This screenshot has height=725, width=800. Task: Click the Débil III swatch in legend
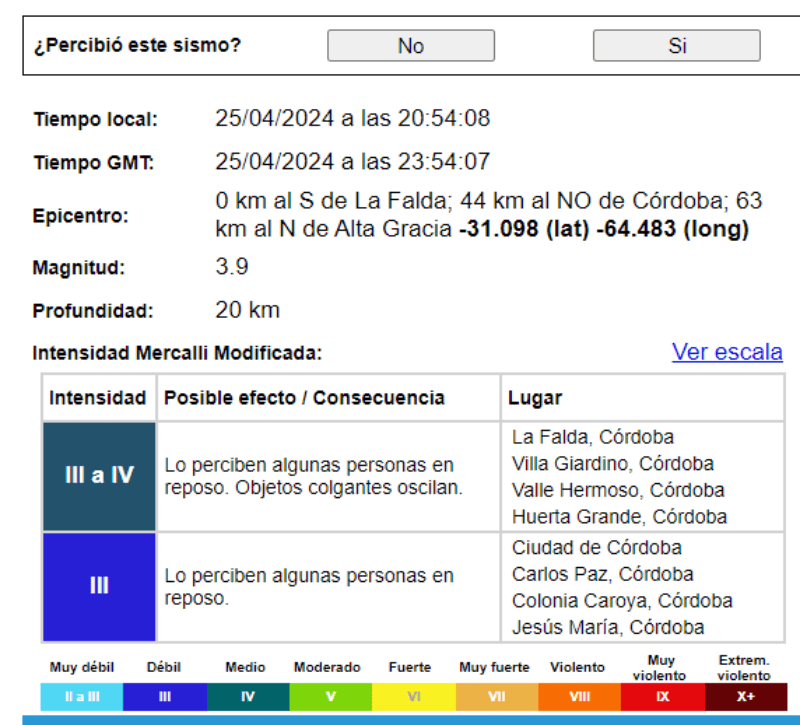point(165,697)
